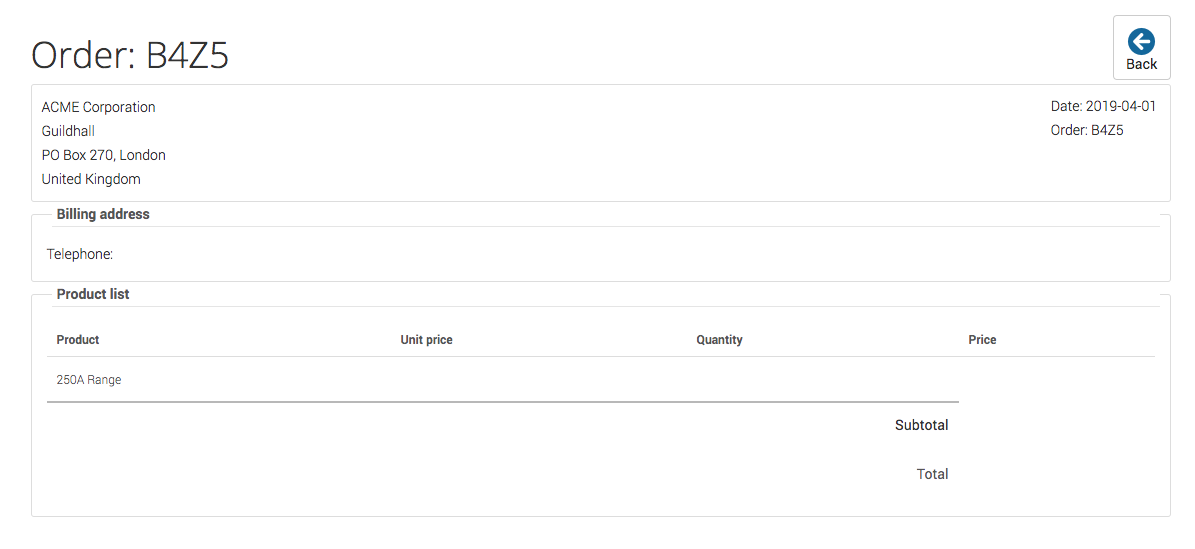Click the Order: B4Z5 reference under date
Image resolution: width=1195 pixels, height=549 pixels.
coord(1087,130)
